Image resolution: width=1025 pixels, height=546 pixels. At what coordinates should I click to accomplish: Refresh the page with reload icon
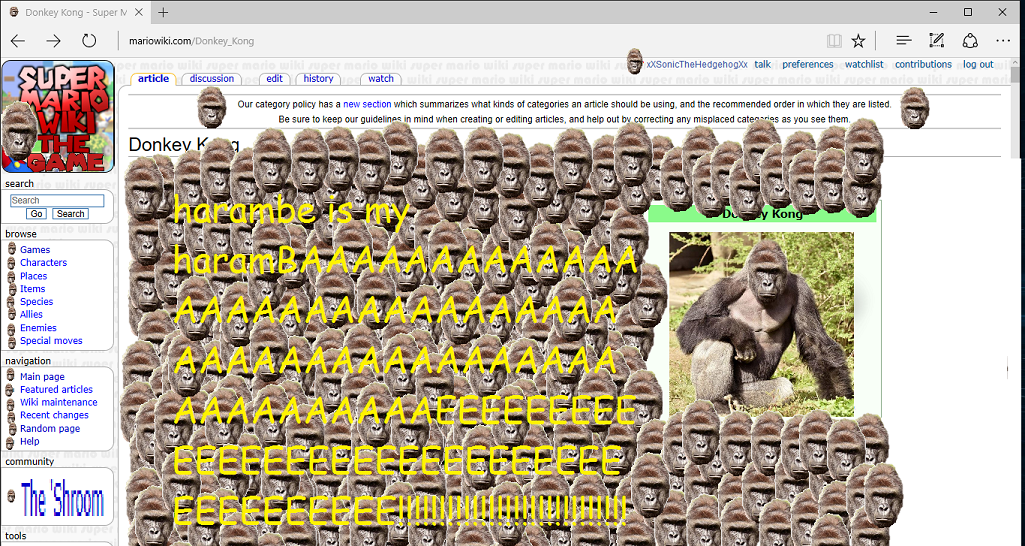pos(89,41)
